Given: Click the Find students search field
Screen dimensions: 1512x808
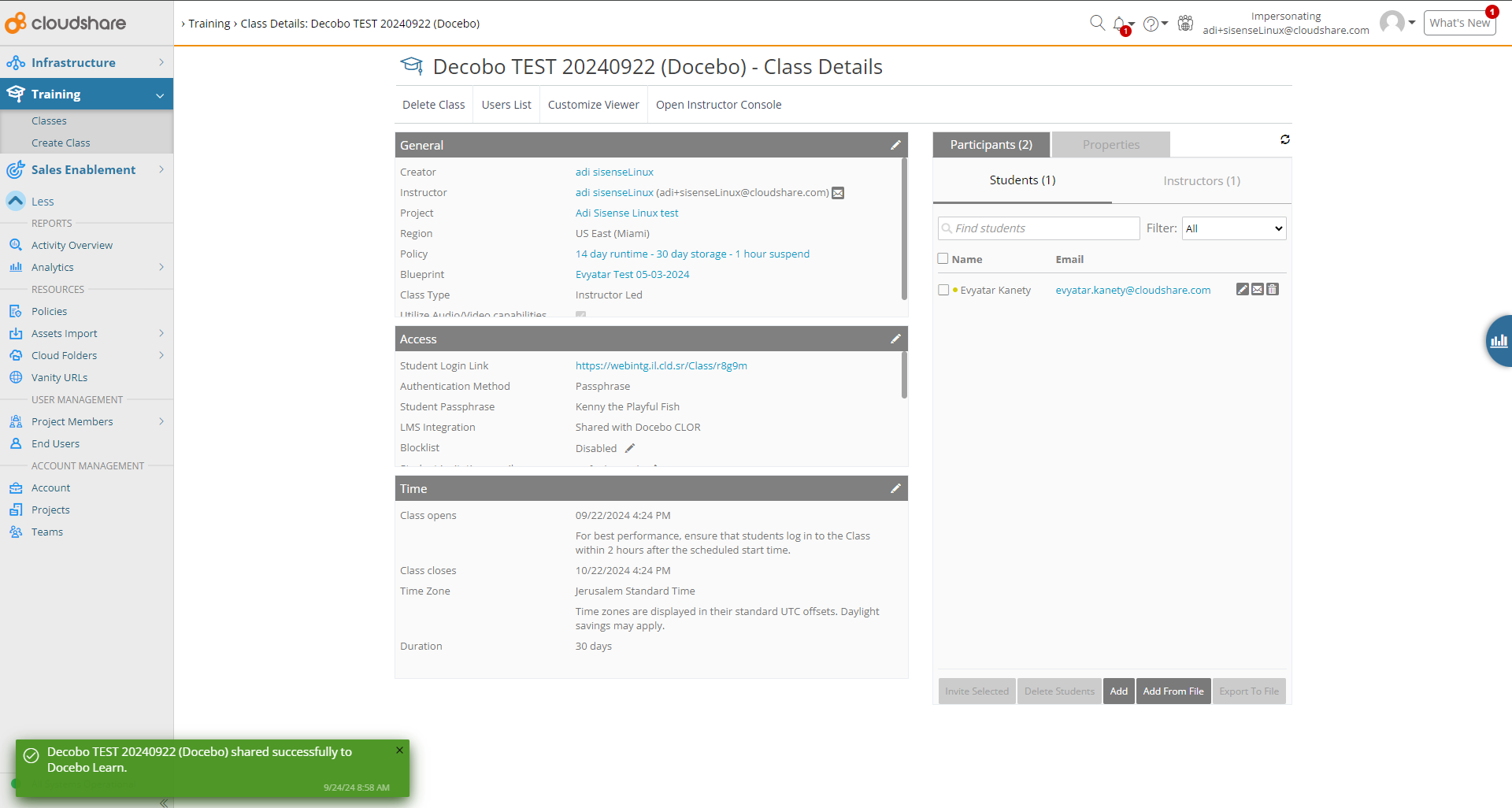Looking at the screenshot, I should click(1039, 228).
